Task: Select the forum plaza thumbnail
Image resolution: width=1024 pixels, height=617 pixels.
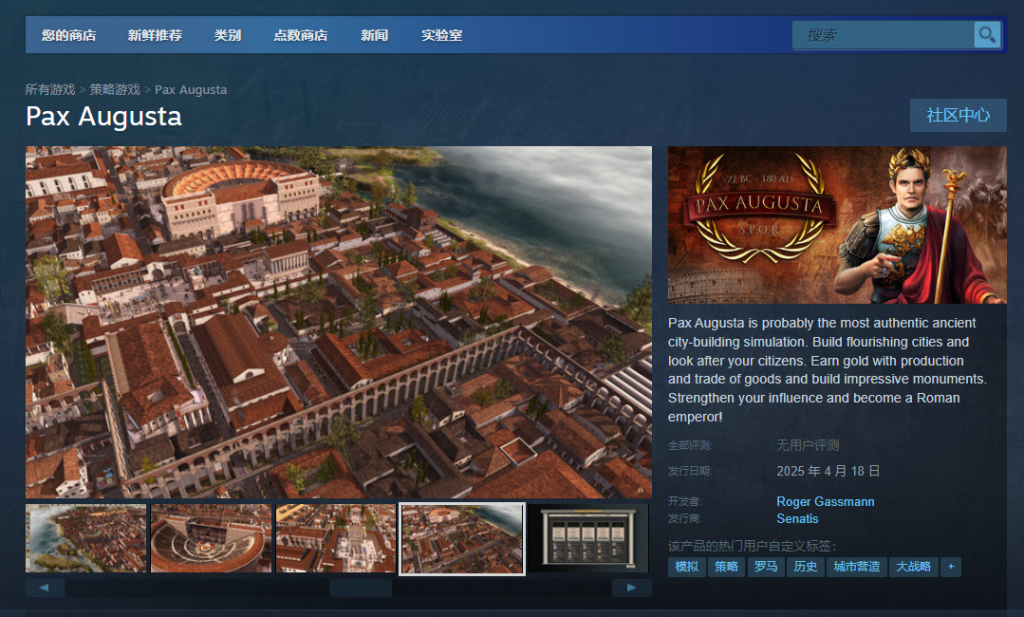Action: tap(336, 539)
